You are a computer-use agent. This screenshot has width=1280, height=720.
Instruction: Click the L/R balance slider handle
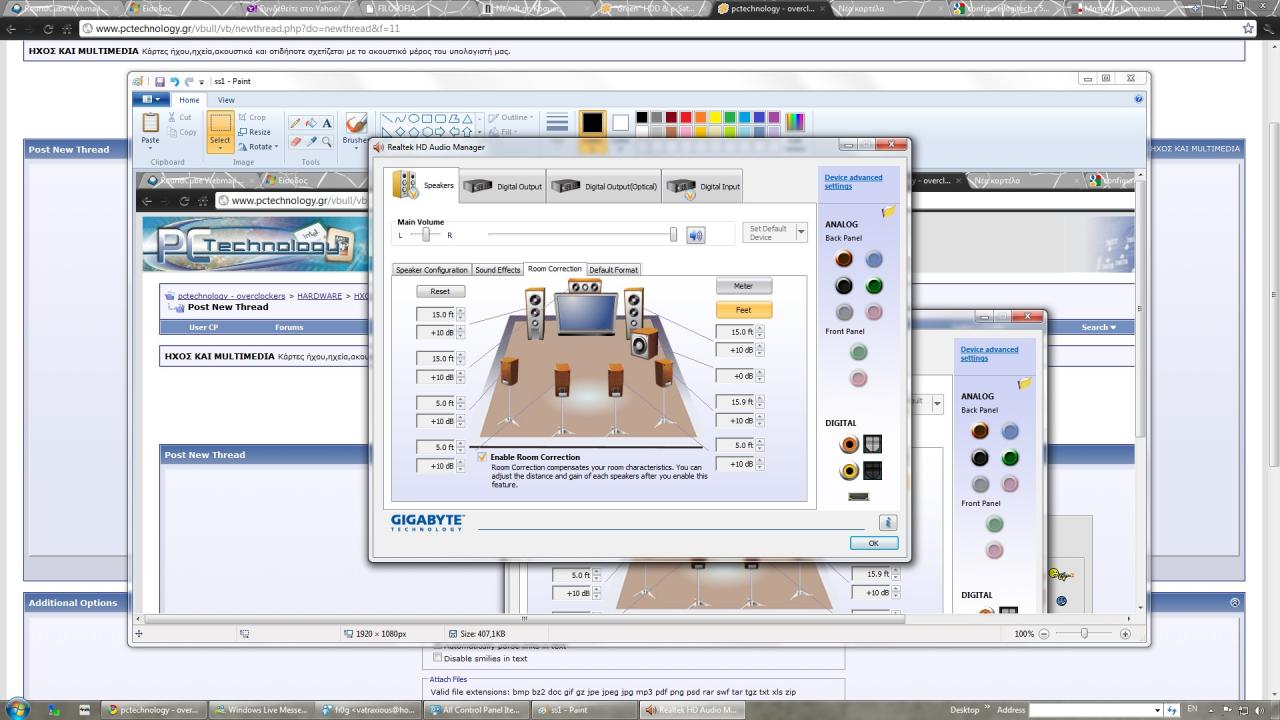click(x=426, y=234)
